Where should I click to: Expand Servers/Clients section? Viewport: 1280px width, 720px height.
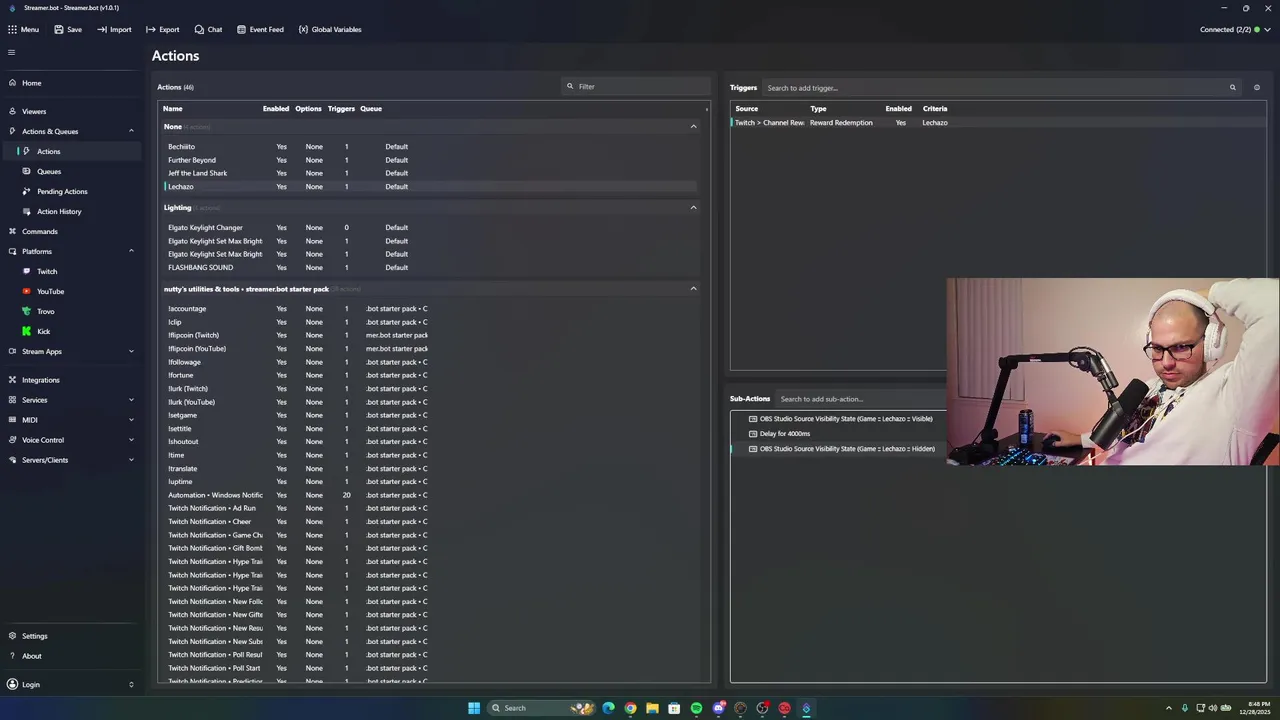coord(131,460)
